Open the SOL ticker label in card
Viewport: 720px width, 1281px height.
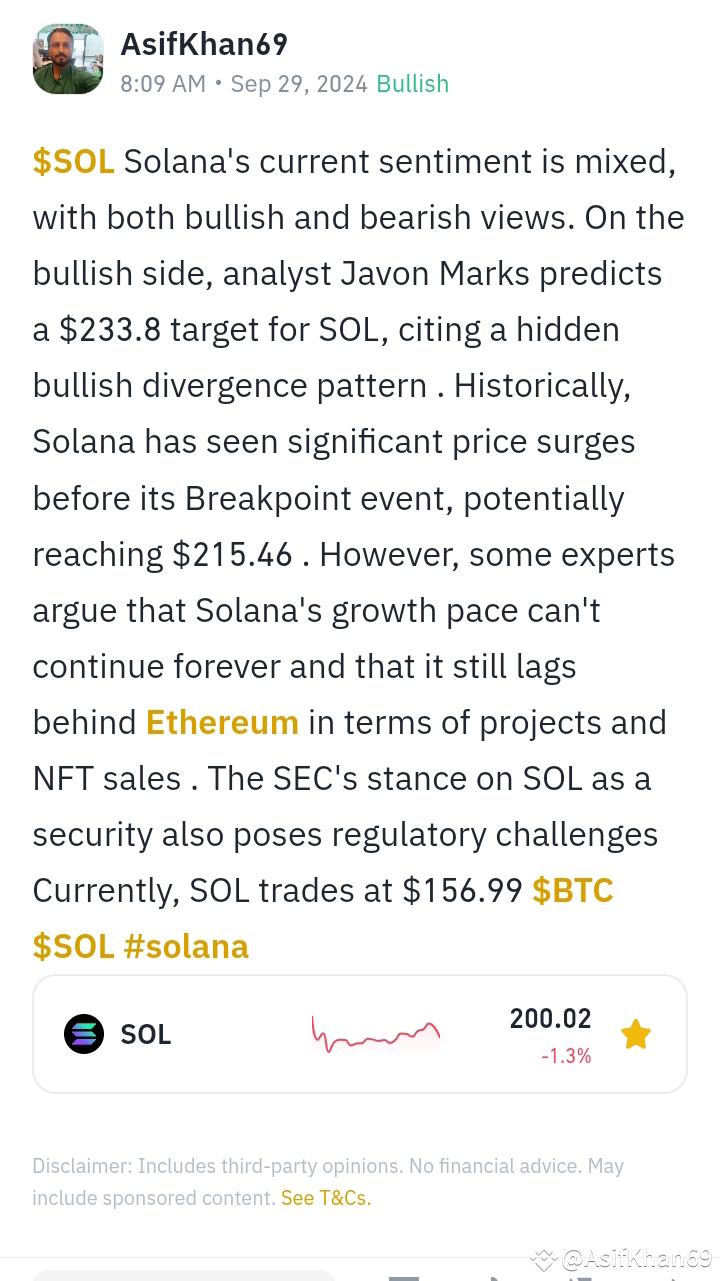146,1035
